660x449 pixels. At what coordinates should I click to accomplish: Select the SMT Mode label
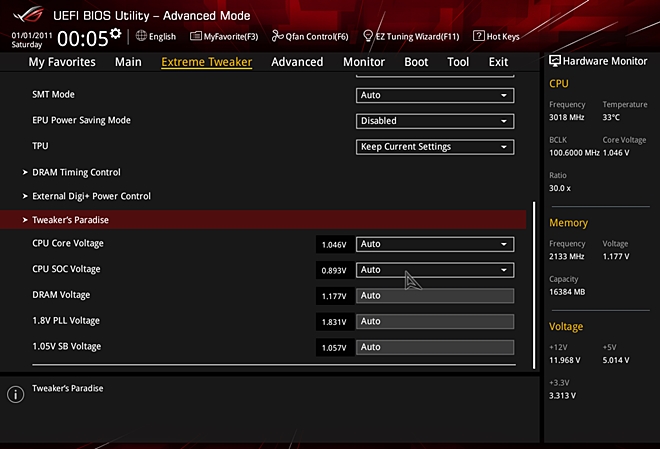(53, 95)
